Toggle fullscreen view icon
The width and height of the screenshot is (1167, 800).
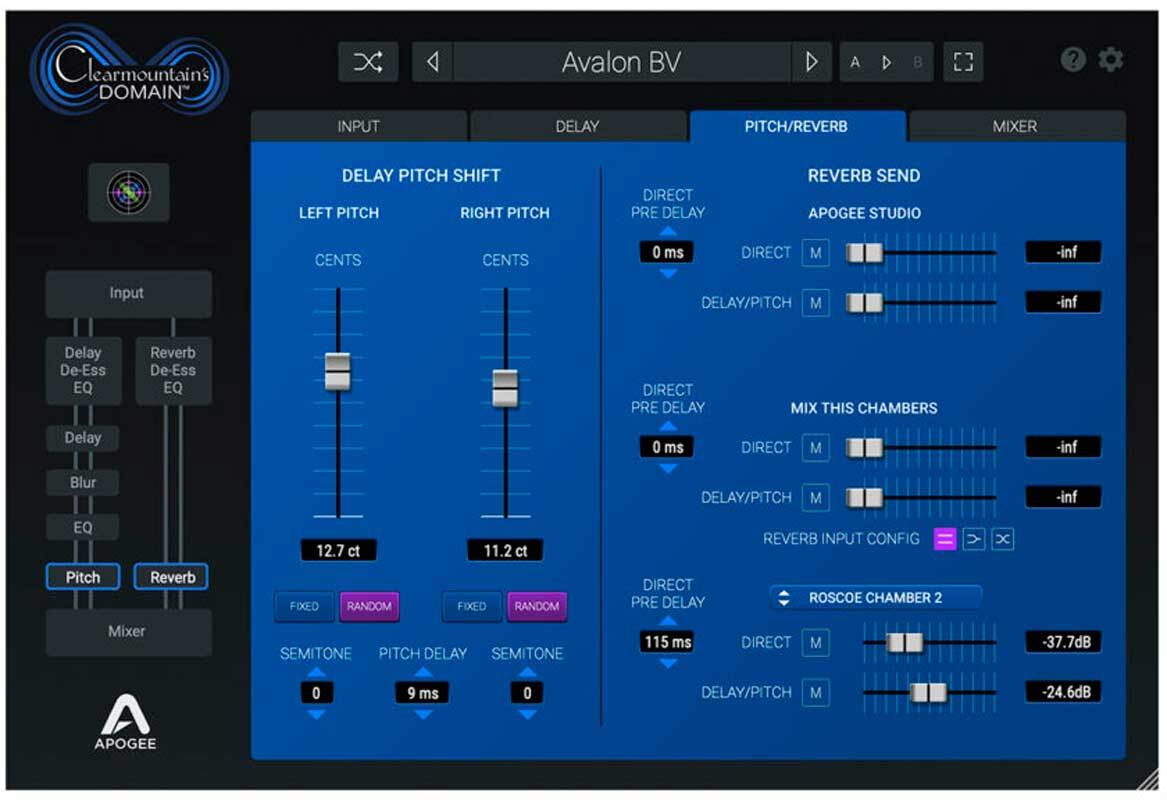coord(962,63)
